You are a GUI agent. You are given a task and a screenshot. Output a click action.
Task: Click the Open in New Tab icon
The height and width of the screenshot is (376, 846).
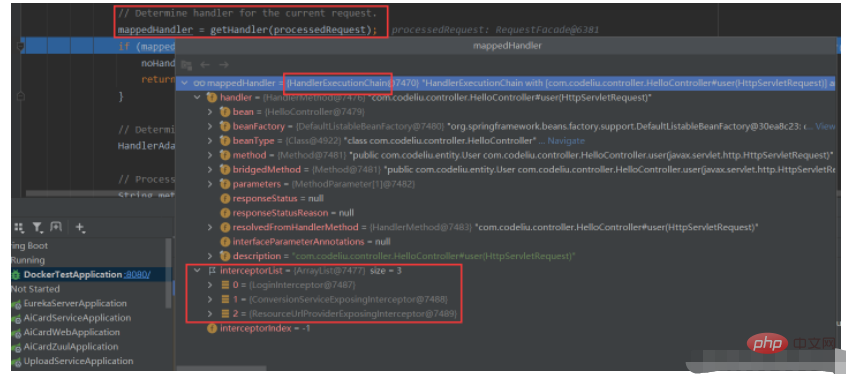point(56,228)
